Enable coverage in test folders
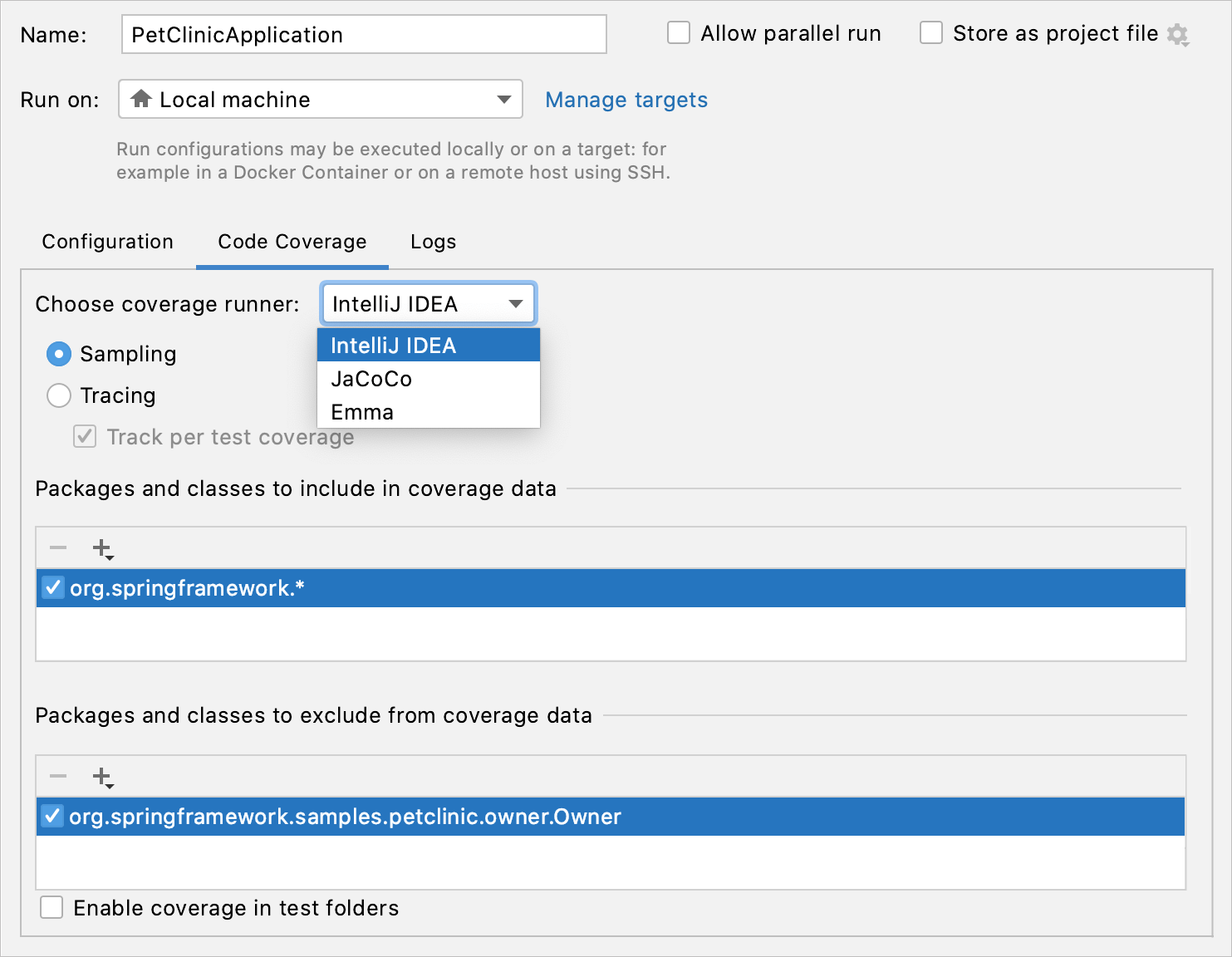 [x=52, y=907]
